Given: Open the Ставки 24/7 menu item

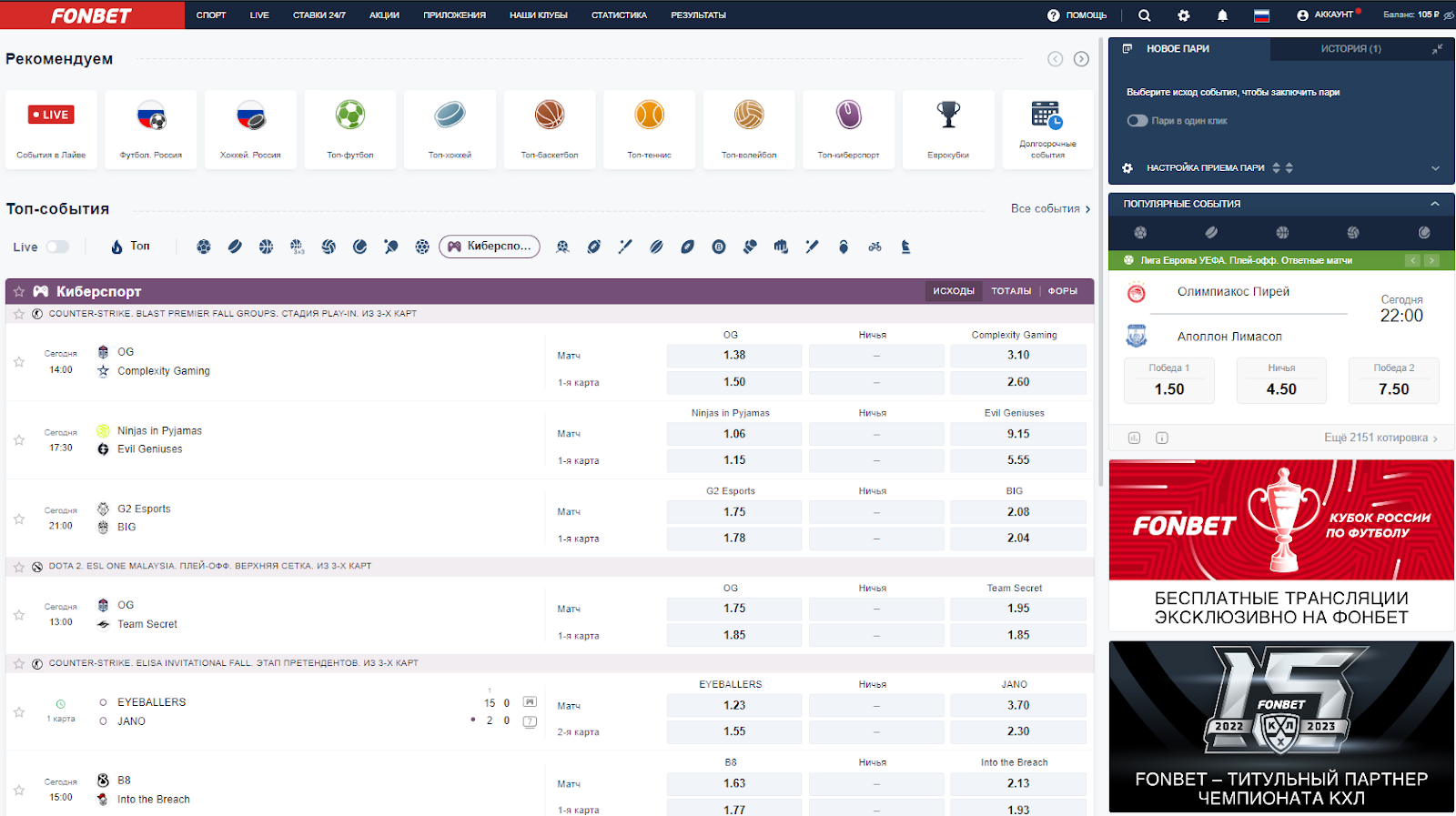Looking at the screenshot, I should pyautogui.click(x=319, y=15).
